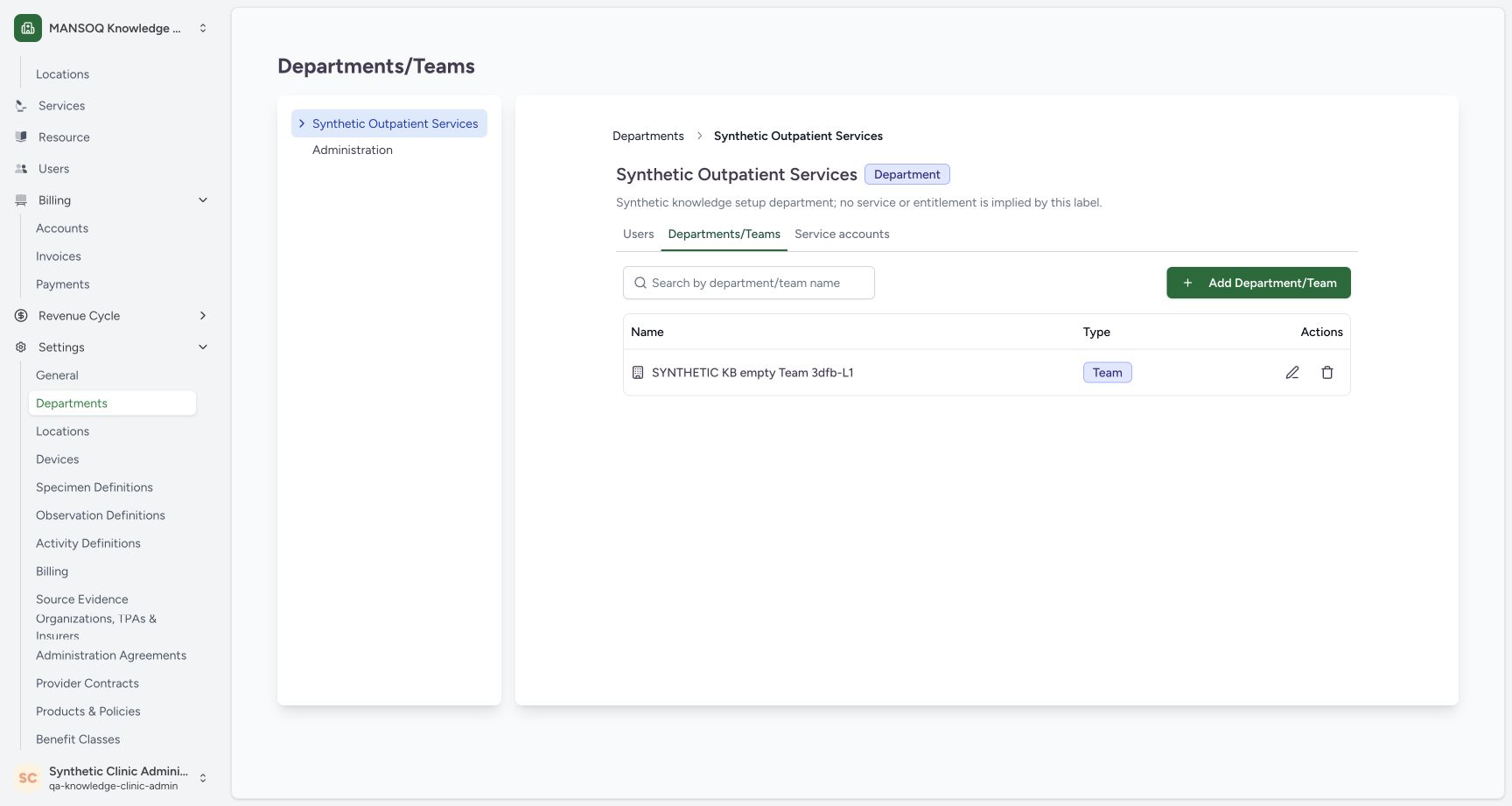
Task: Open Provider Contracts settings
Action: pyautogui.click(x=87, y=683)
